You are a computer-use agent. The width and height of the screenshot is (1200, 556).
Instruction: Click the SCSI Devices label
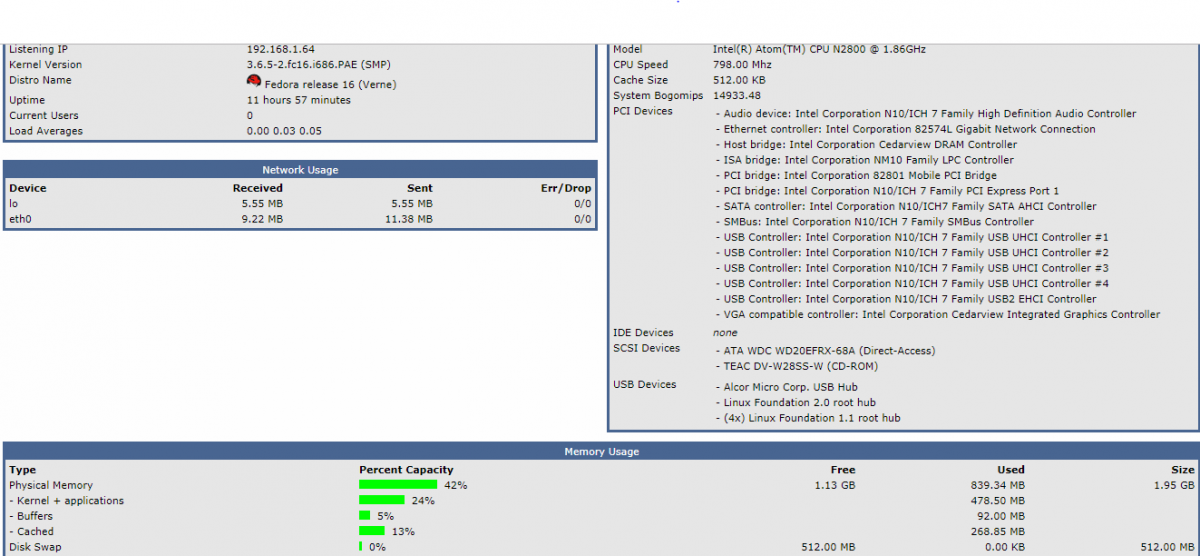(646, 348)
